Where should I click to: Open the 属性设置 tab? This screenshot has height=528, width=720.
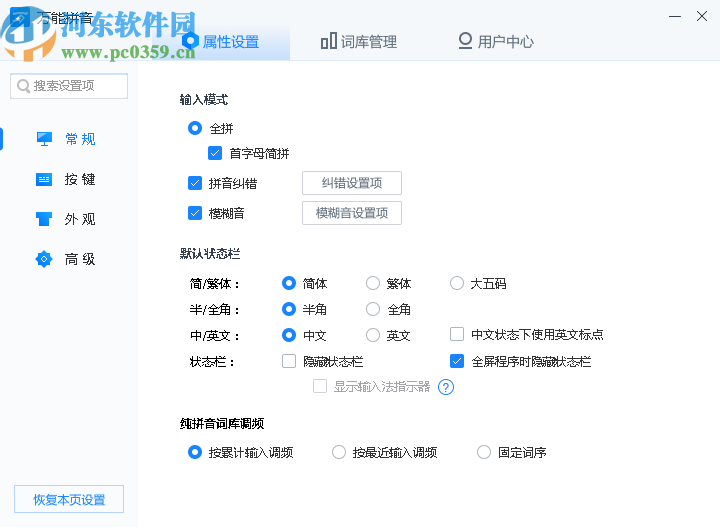pyautogui.click(x=221, y=42)
